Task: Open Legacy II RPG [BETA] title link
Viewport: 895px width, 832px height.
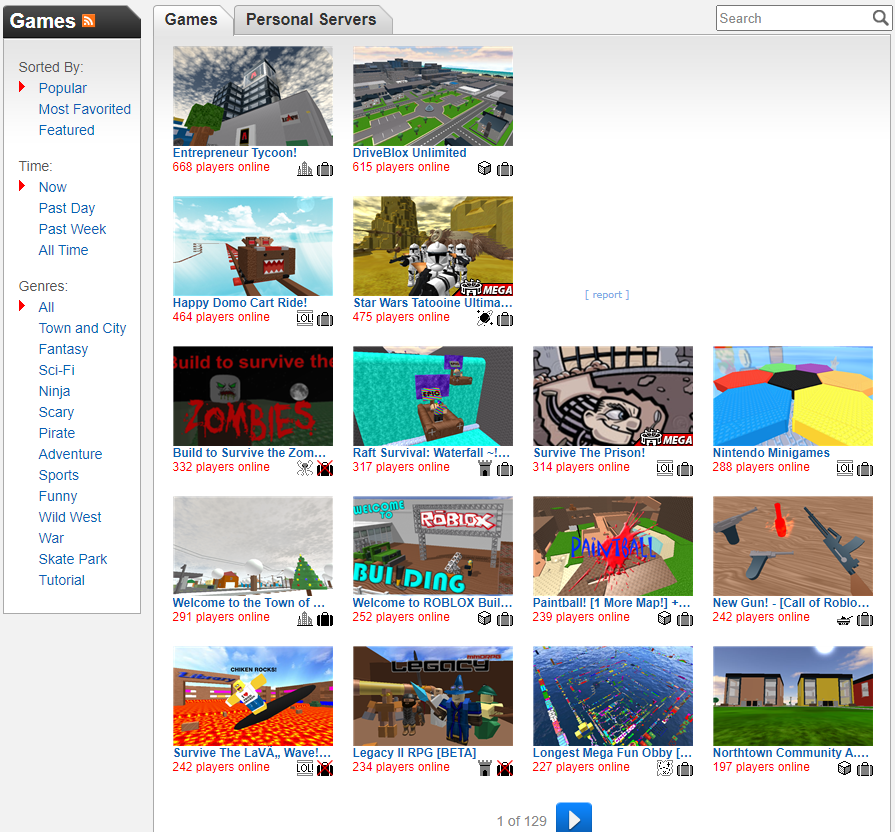Action: (x=414, y=753)
